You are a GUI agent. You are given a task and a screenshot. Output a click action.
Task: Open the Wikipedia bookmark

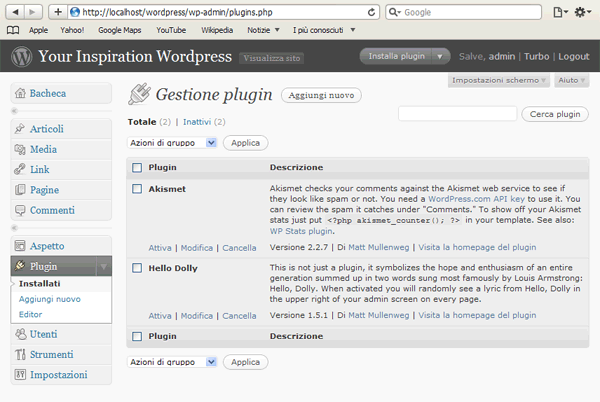tap(217, 30)
